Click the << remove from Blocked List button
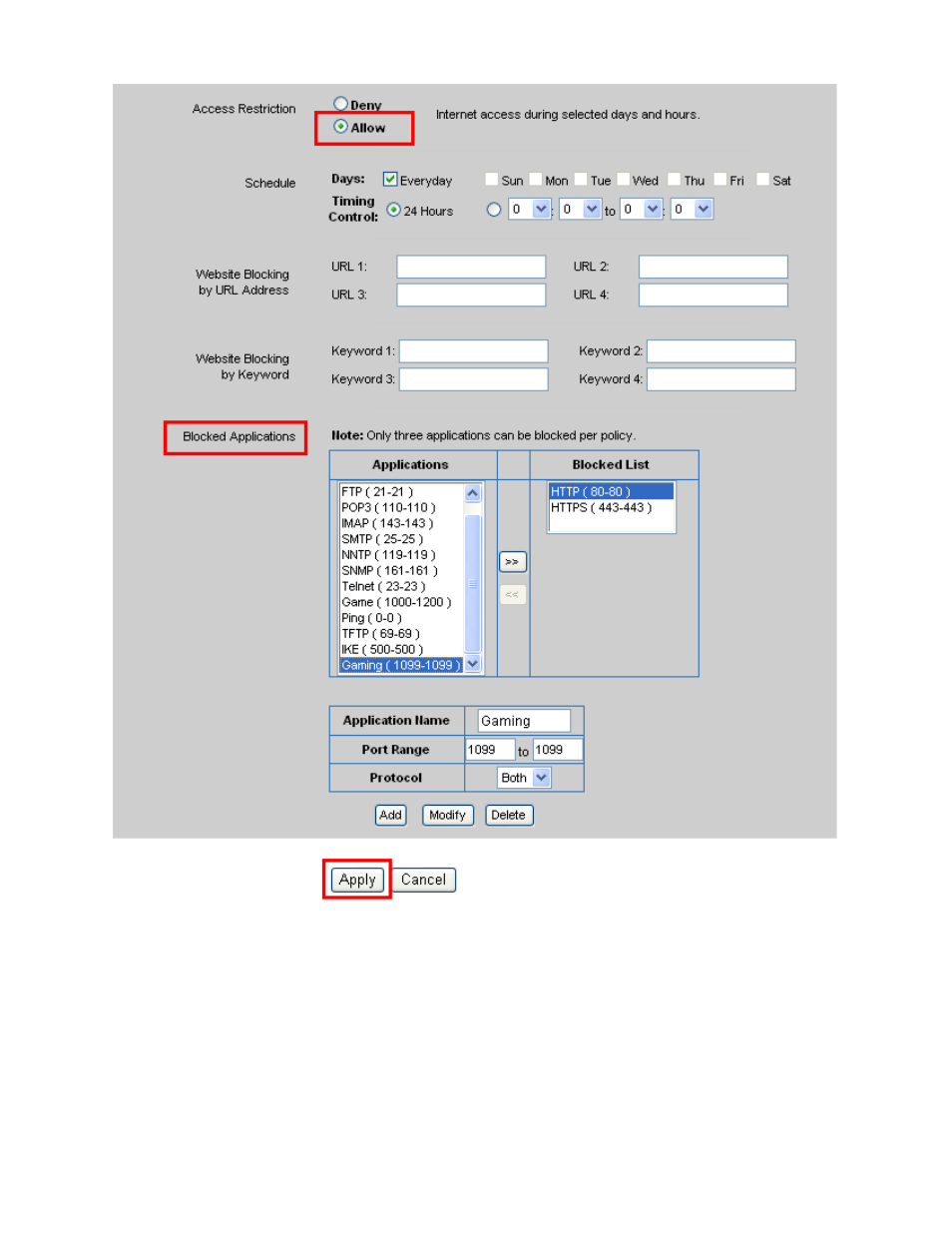This screenshot has width=952, height=1233. pos(513,594)
